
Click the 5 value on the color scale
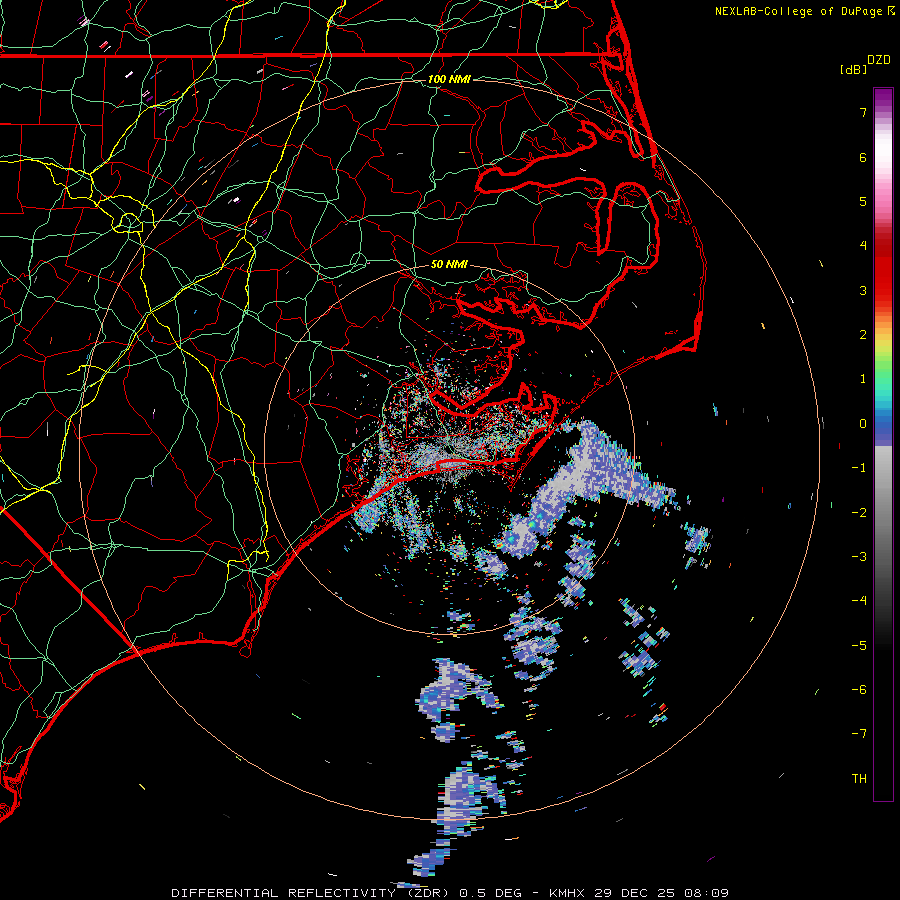click(x=863, y=201)
